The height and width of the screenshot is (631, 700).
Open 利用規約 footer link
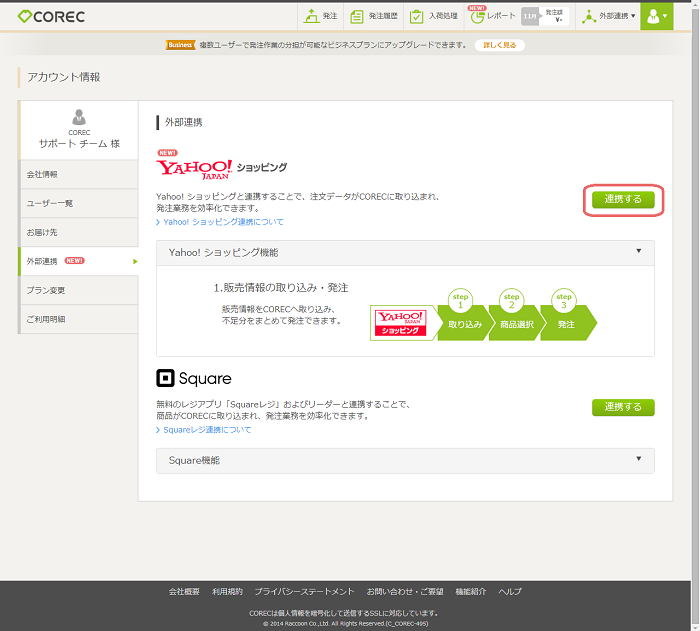[x=227, y=591]
